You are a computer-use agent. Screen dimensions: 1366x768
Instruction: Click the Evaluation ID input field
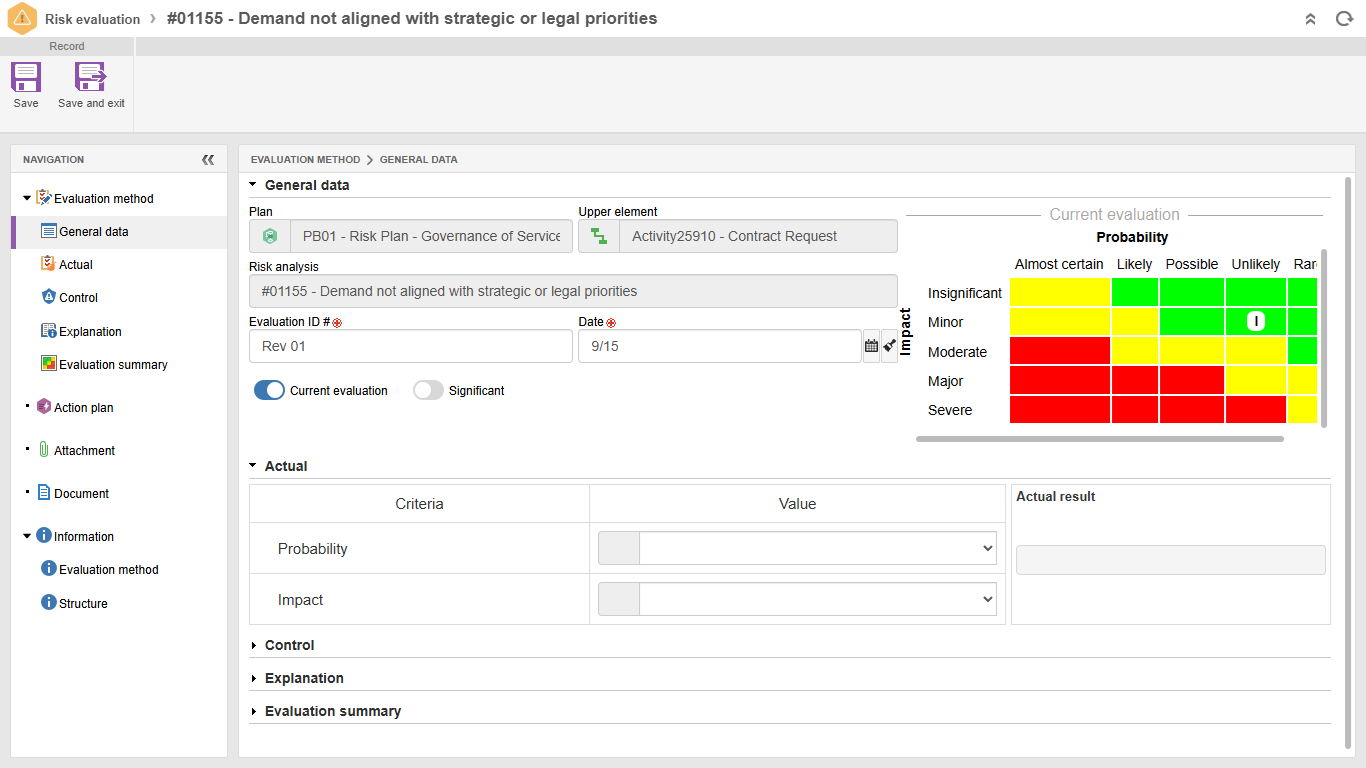tap(410, 346)
